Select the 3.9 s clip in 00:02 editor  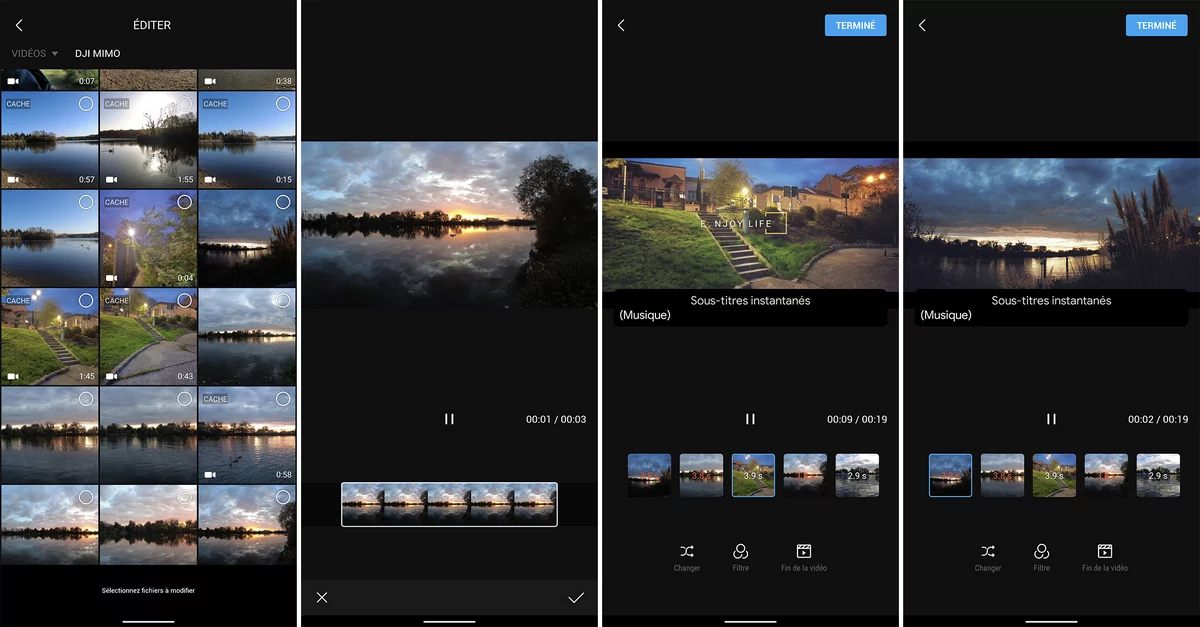tap(1054, 475)
